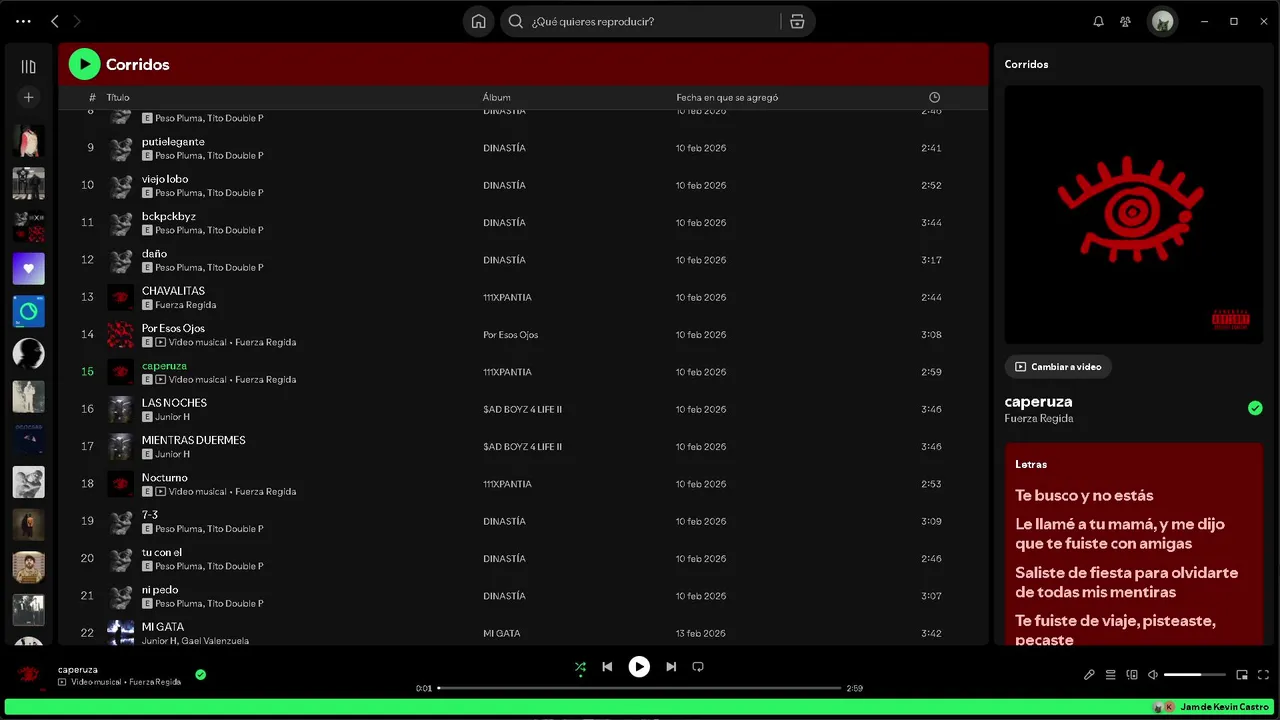Screen dimensions: 1280x720
Task: Click video icon on Nocturno row
Action: tap(161, 492)
